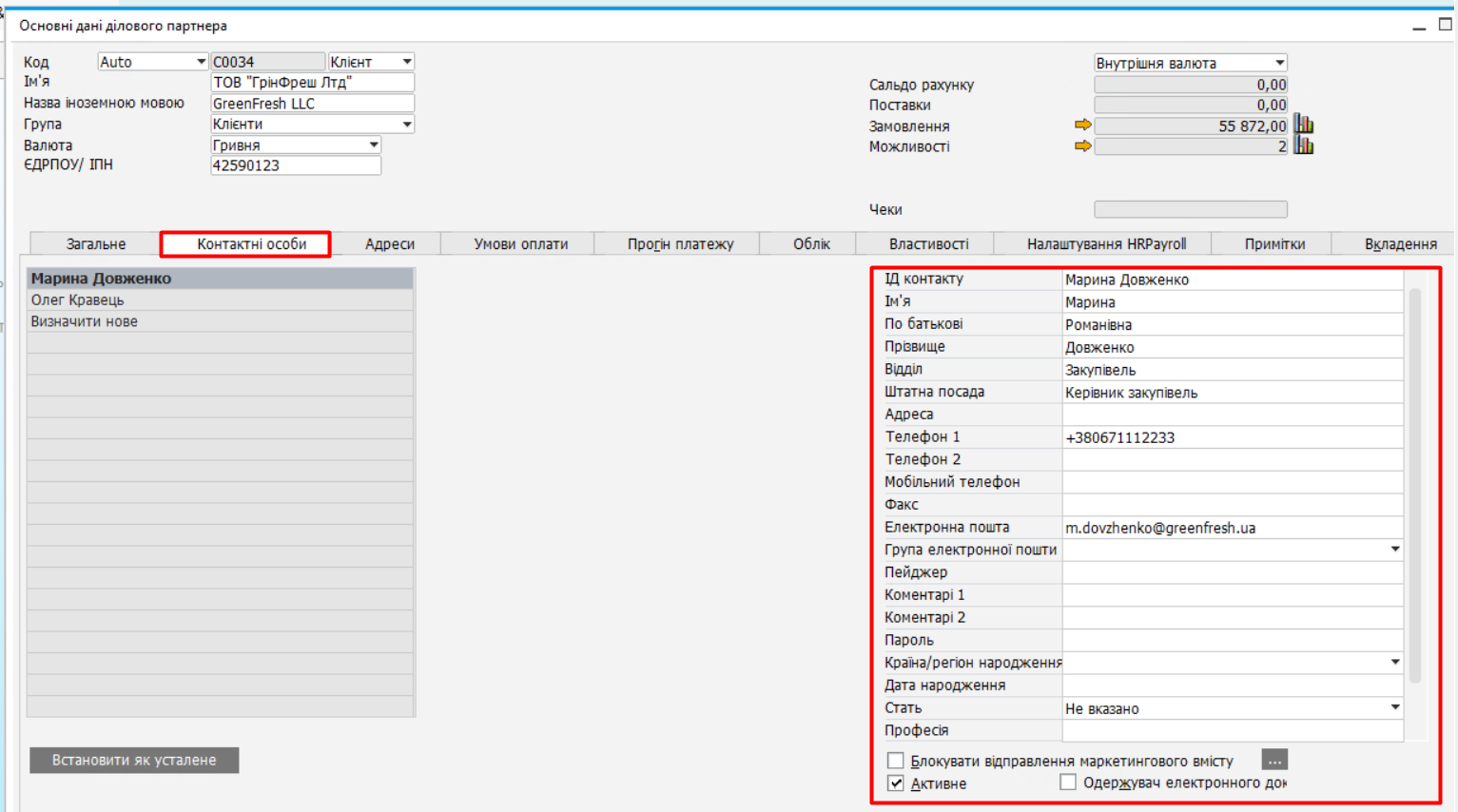Go to the Налаштування HRPayroll tab
Image resolution: width=1458 pixels, height=812 pixels.
[x=1106, y=244]
